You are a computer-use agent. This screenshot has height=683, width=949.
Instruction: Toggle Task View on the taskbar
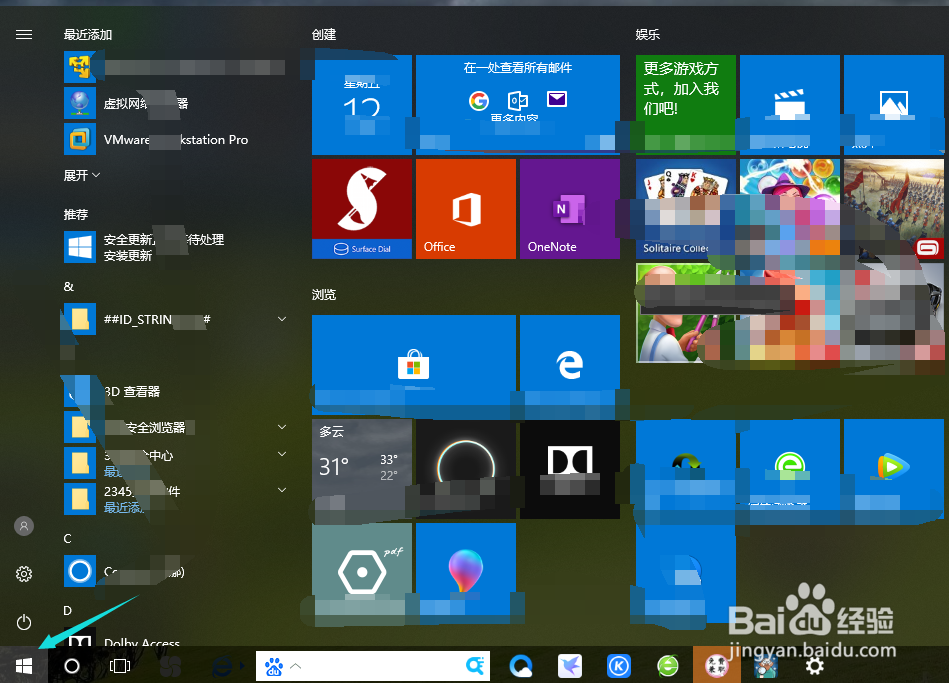tap(120, 666)
